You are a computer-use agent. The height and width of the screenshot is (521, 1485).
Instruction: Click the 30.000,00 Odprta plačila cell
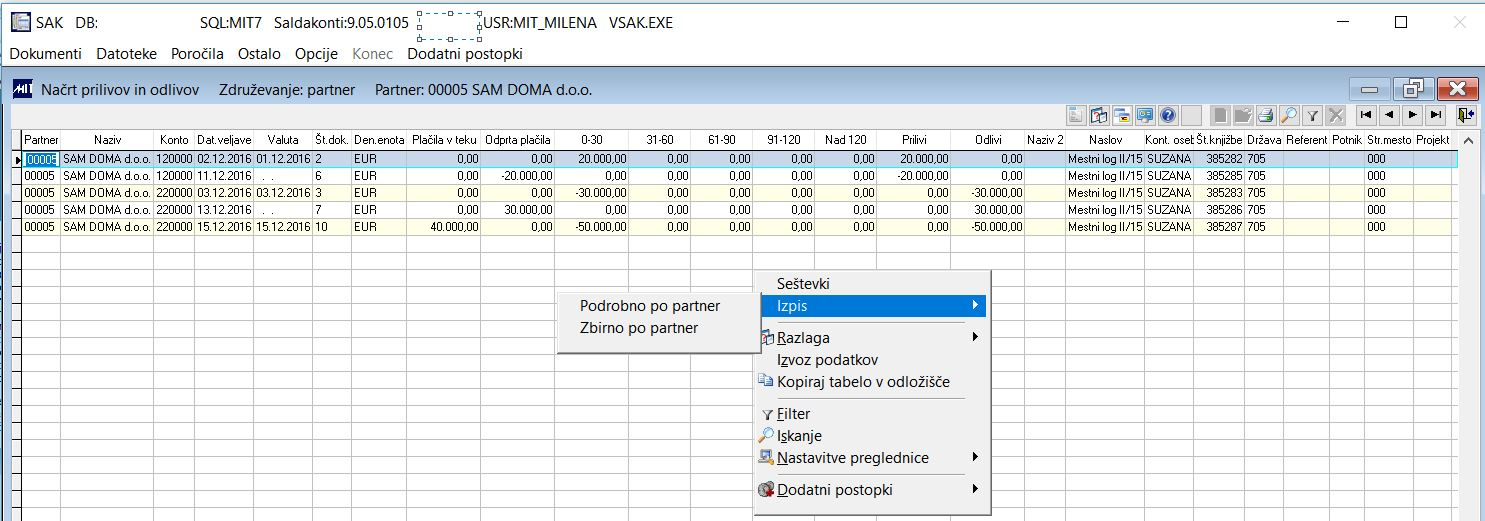coord(518,209)
